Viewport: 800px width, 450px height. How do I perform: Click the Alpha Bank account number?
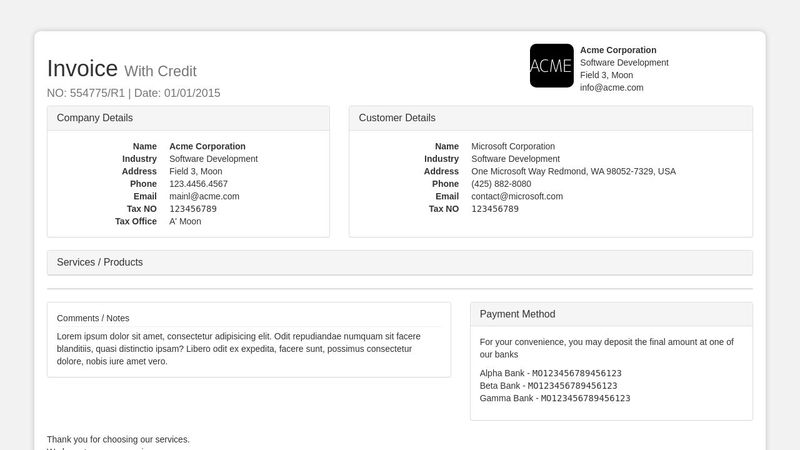coord(577,373)
